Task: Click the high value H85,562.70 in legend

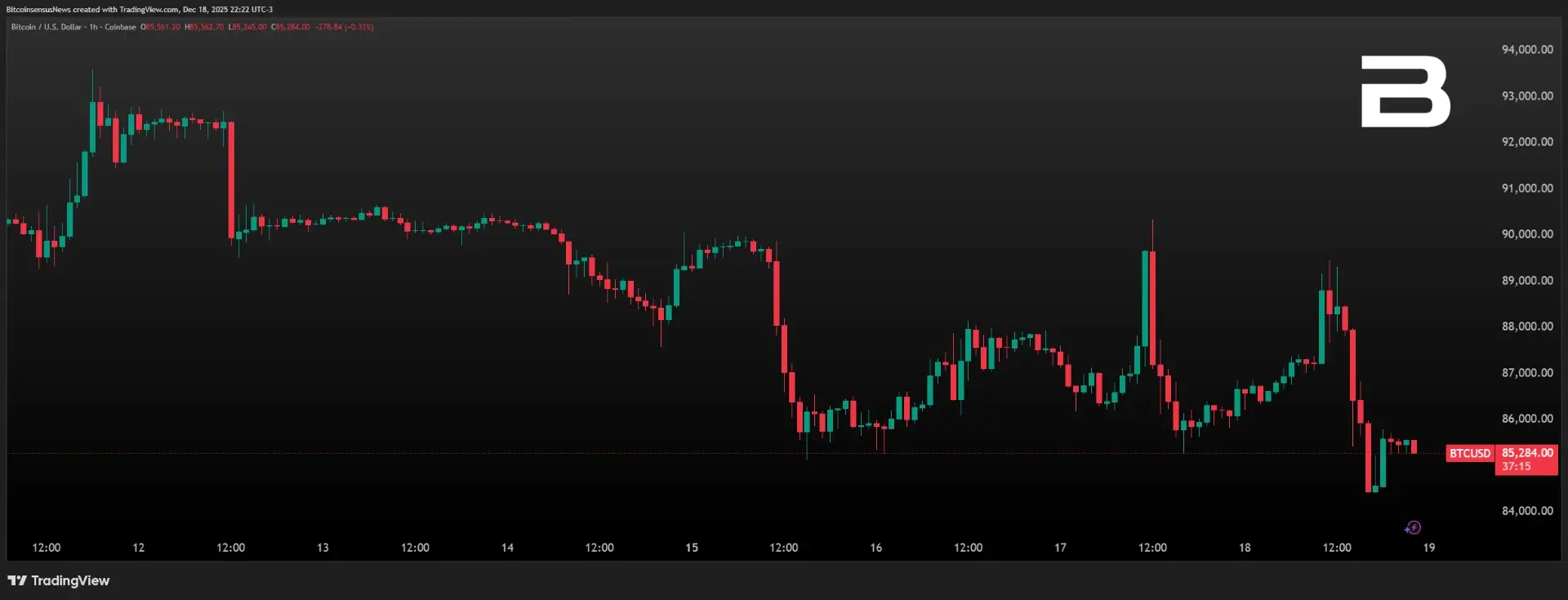Action: coord(204,27)
